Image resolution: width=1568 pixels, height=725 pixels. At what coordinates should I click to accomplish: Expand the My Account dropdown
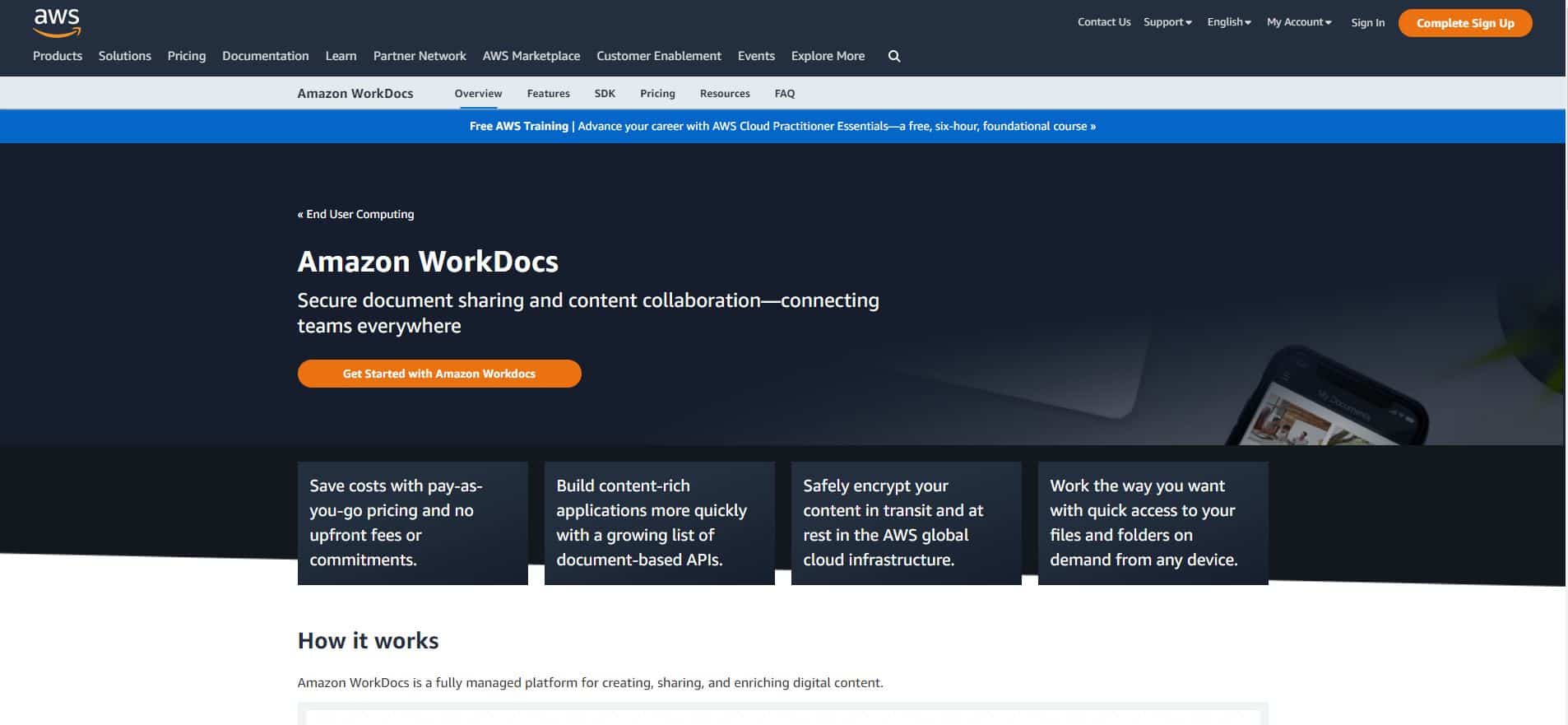(x=1299, y=22)
